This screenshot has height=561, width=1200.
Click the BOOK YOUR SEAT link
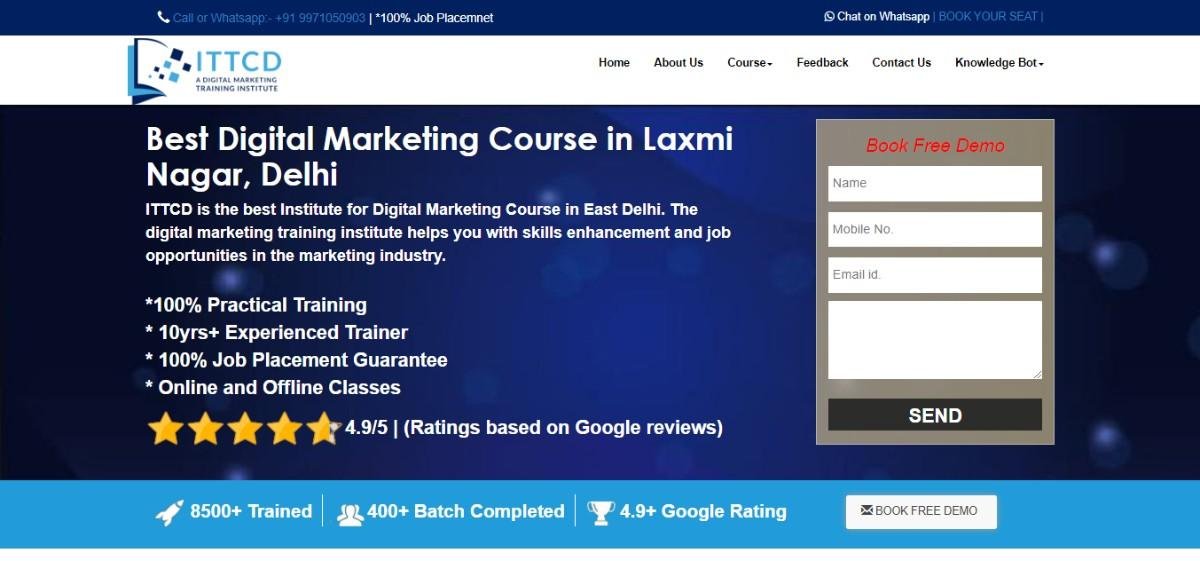pos(988,17)
